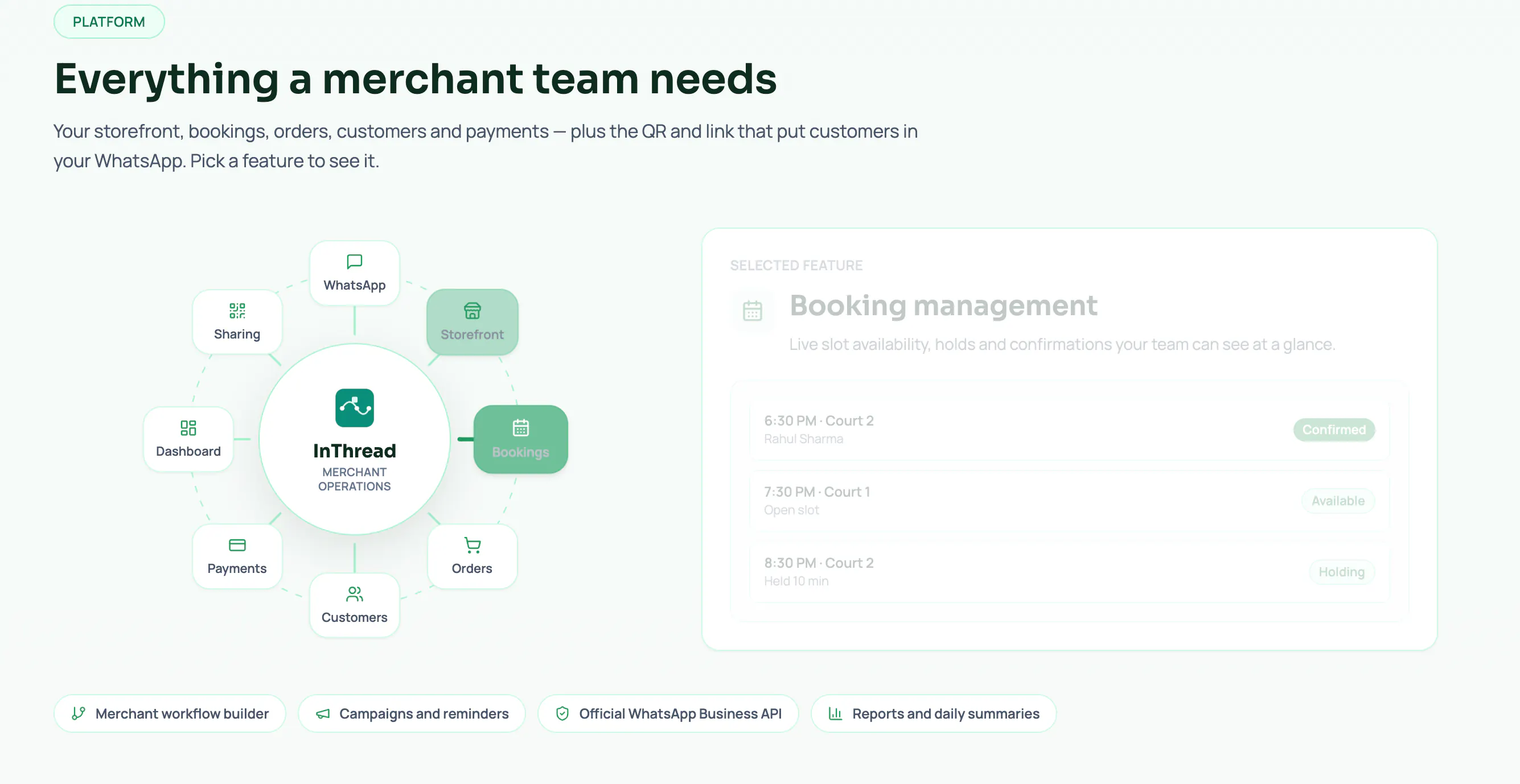
Task: Click the Booking management title
Action: click(943, 306)
